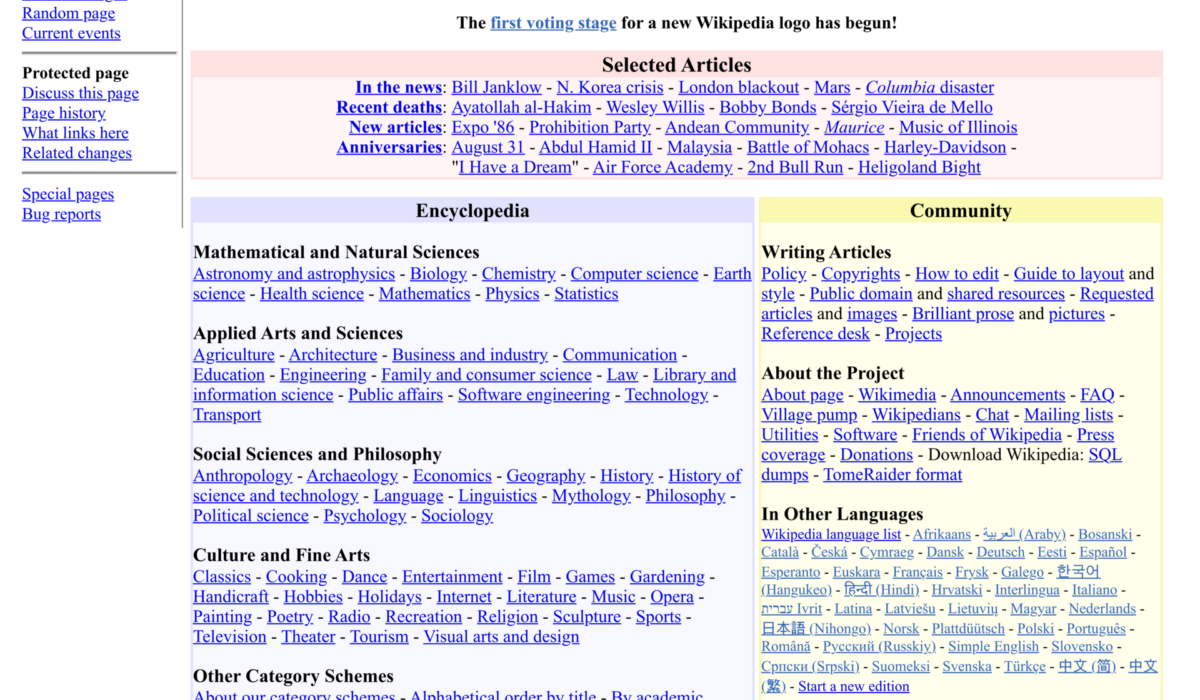
Task: Open Battle of Mohacs article
Action: pos(808,147)
